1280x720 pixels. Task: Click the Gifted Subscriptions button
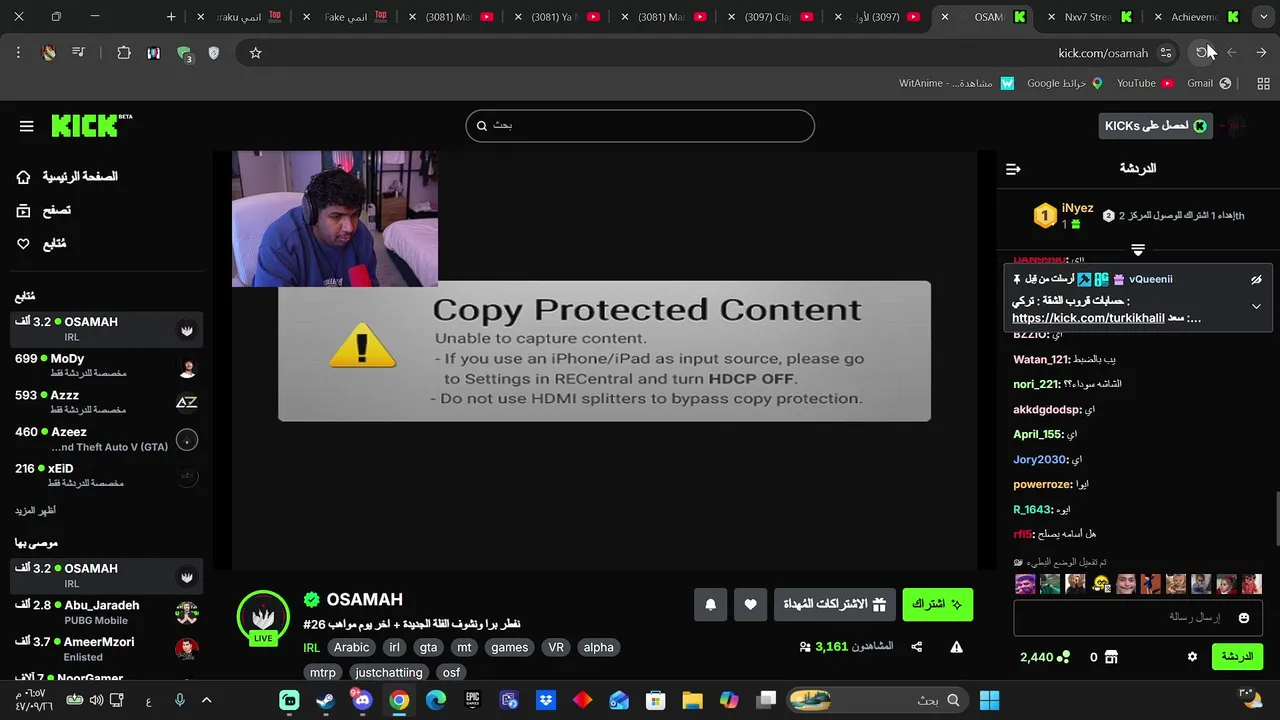(x=834, y=604)
